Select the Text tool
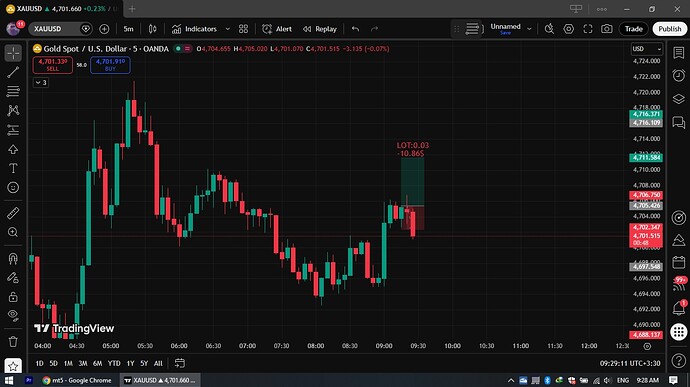Image resolution: width=690 pixels, height=387 pixels. tap(13, 168)
